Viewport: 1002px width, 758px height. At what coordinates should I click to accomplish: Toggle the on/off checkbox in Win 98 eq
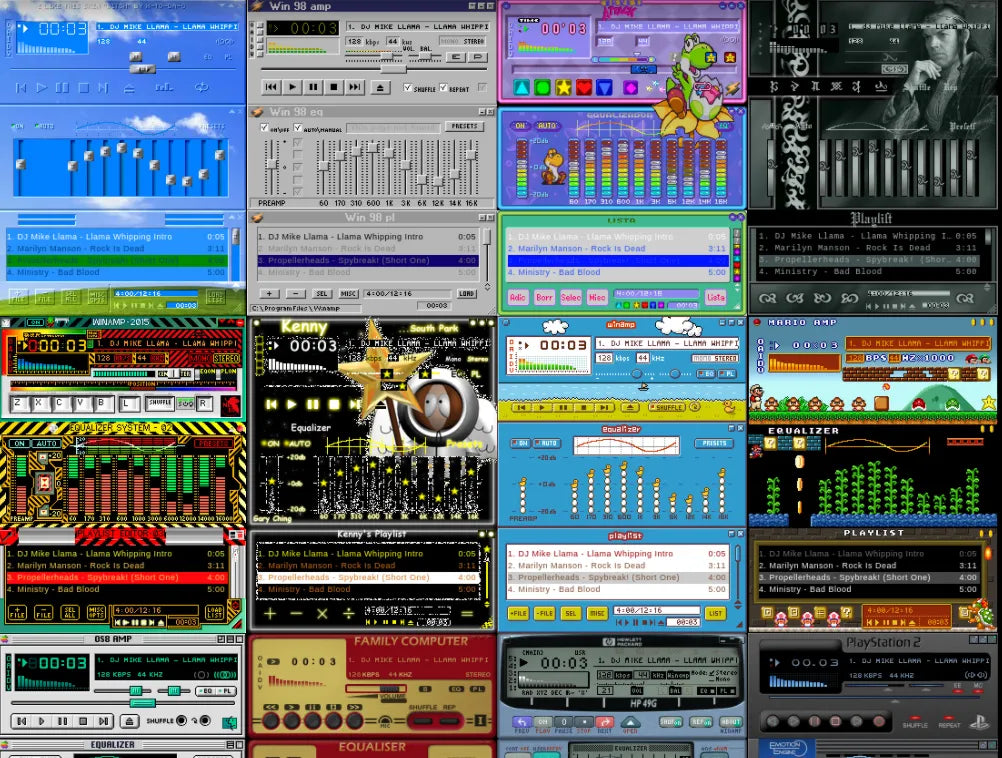tap(264, 128)
